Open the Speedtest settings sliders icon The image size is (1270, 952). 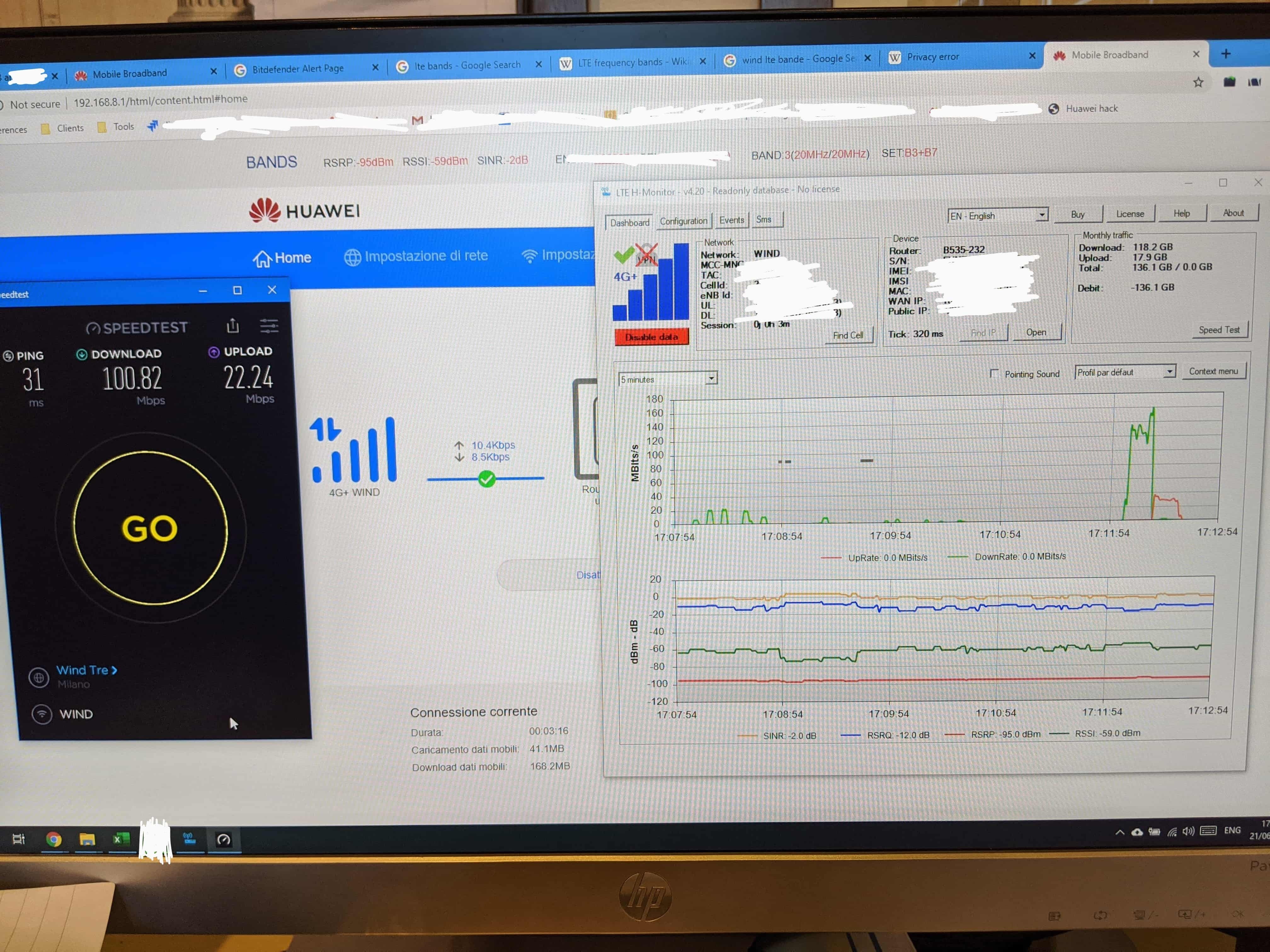269,326
